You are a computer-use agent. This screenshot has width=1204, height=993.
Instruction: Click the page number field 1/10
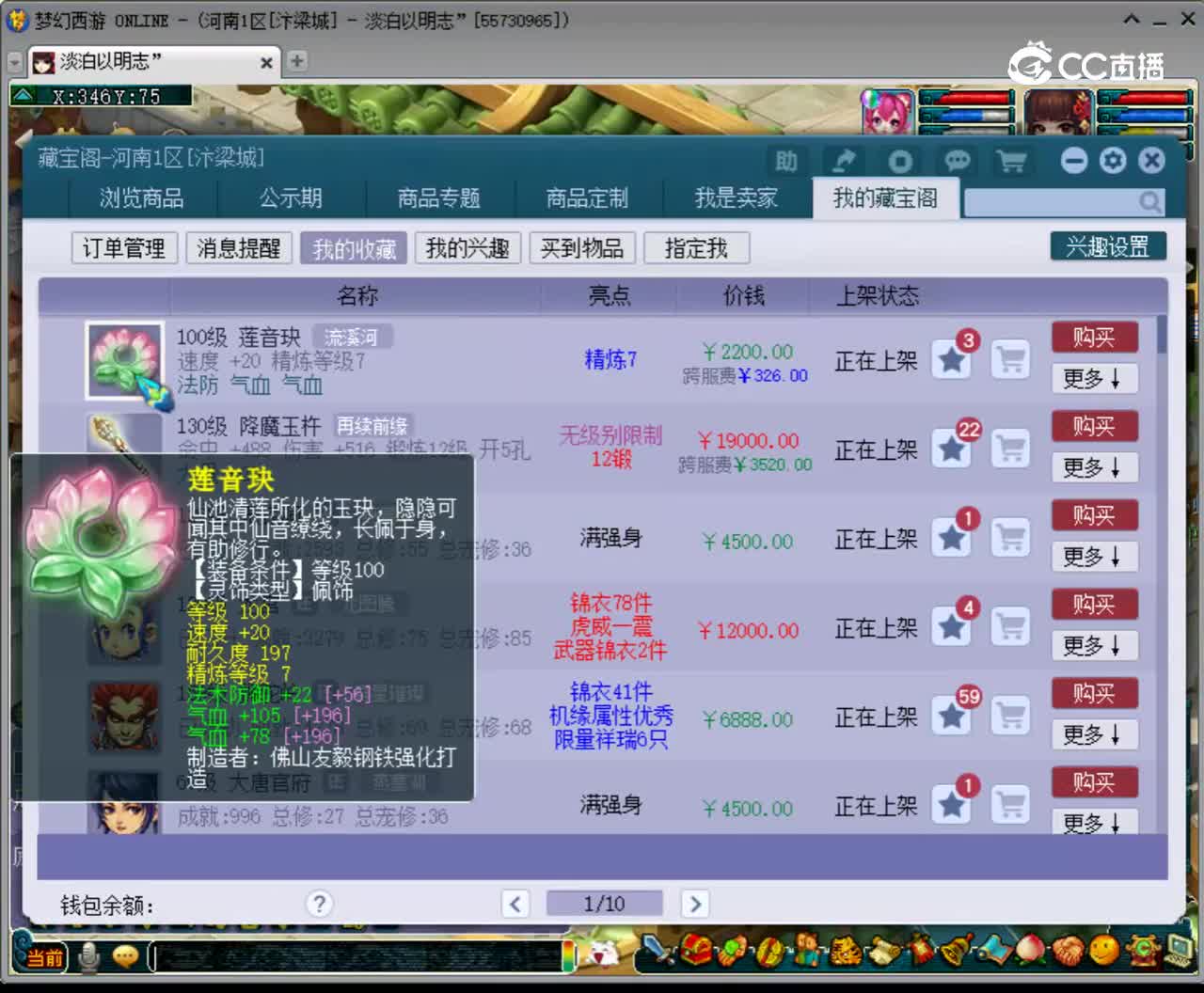tap(605, 904)
